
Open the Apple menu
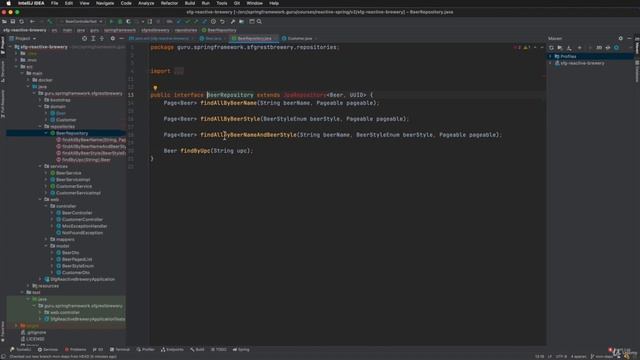pyautogui.click(x=8, y=3)
